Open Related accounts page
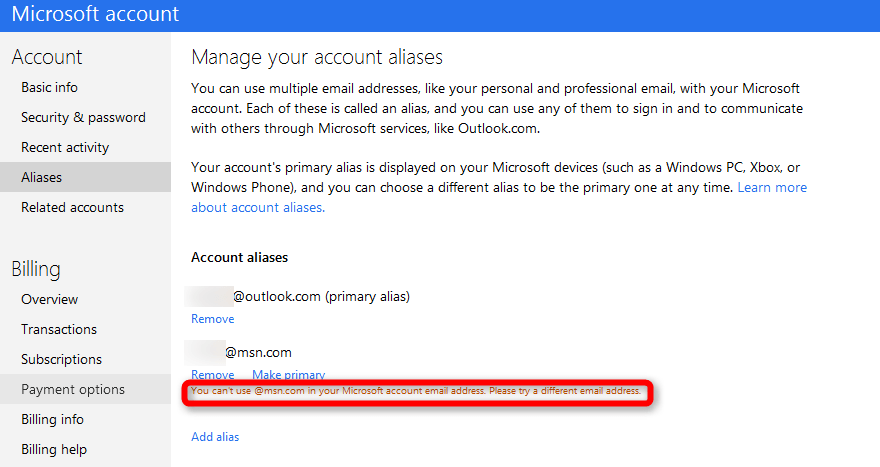 click(72, 208)
